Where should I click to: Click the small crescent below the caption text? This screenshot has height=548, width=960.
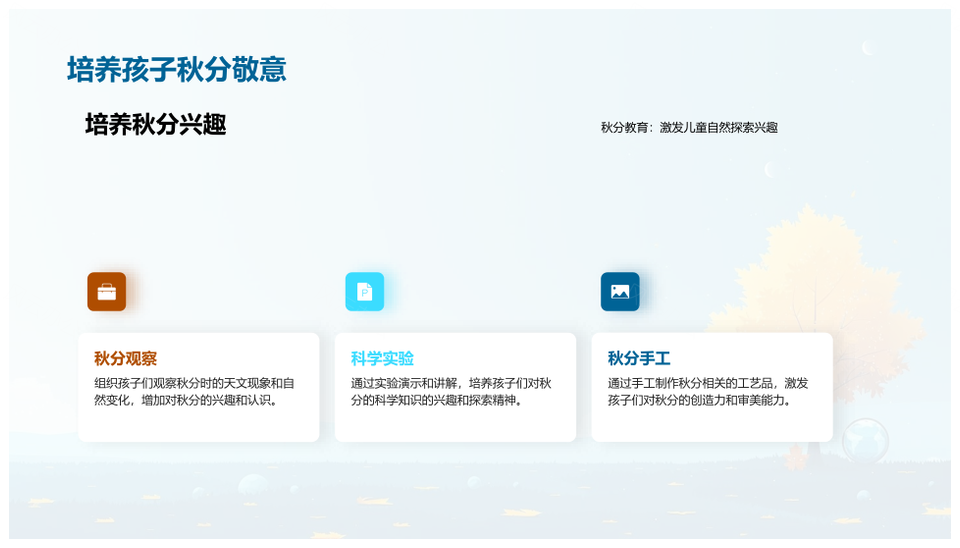(771, 170)
